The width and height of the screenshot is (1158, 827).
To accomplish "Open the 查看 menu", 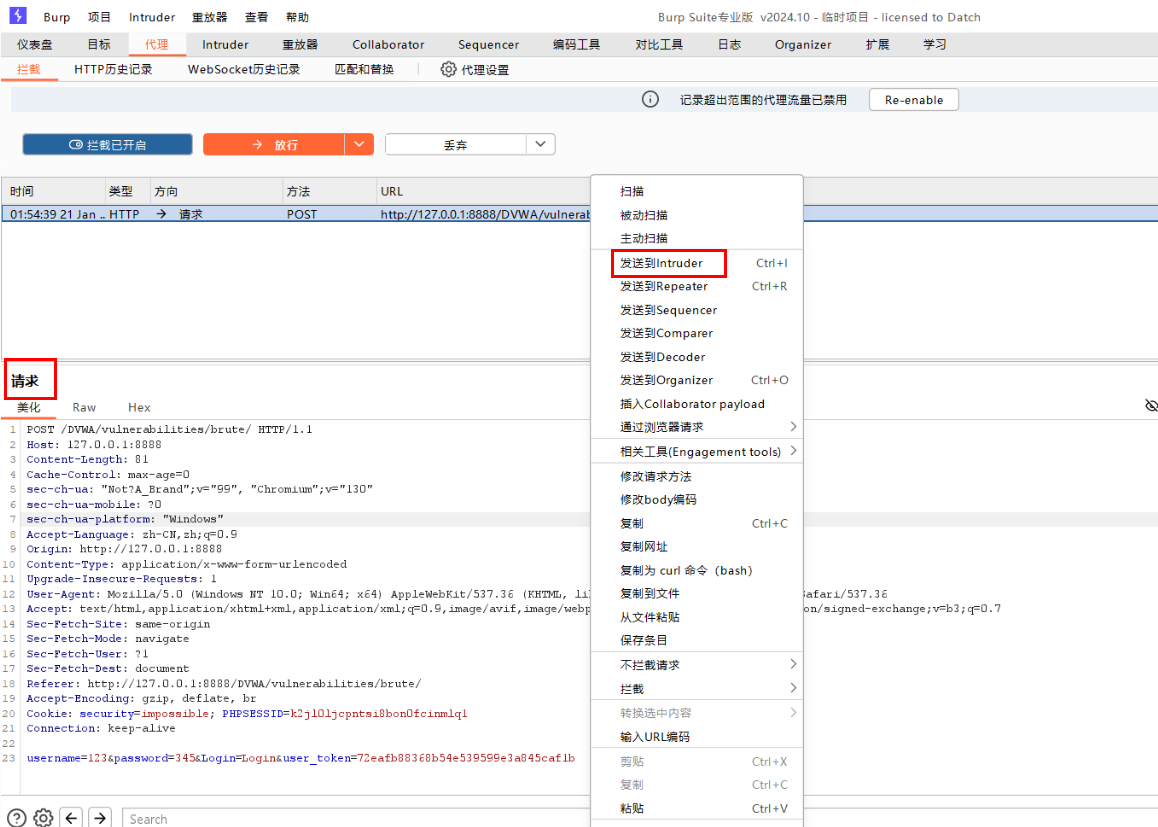I will [x=256, y=17].
